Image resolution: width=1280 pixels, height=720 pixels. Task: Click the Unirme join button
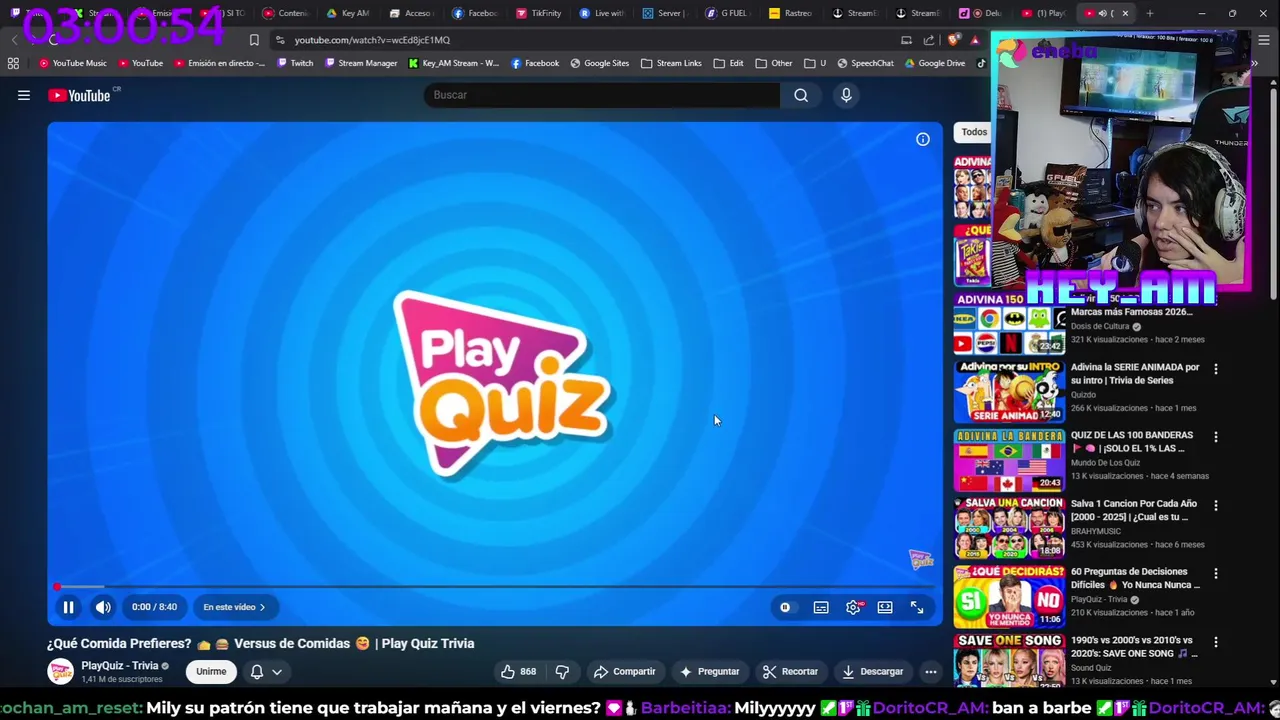click(211, 672)
